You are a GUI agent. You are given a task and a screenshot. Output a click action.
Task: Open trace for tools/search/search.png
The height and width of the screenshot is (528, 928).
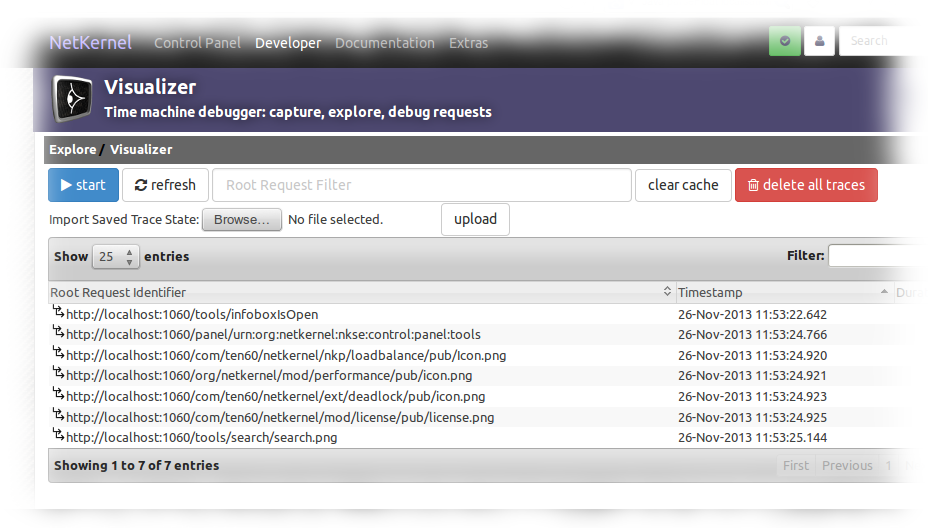pos(201,437)
